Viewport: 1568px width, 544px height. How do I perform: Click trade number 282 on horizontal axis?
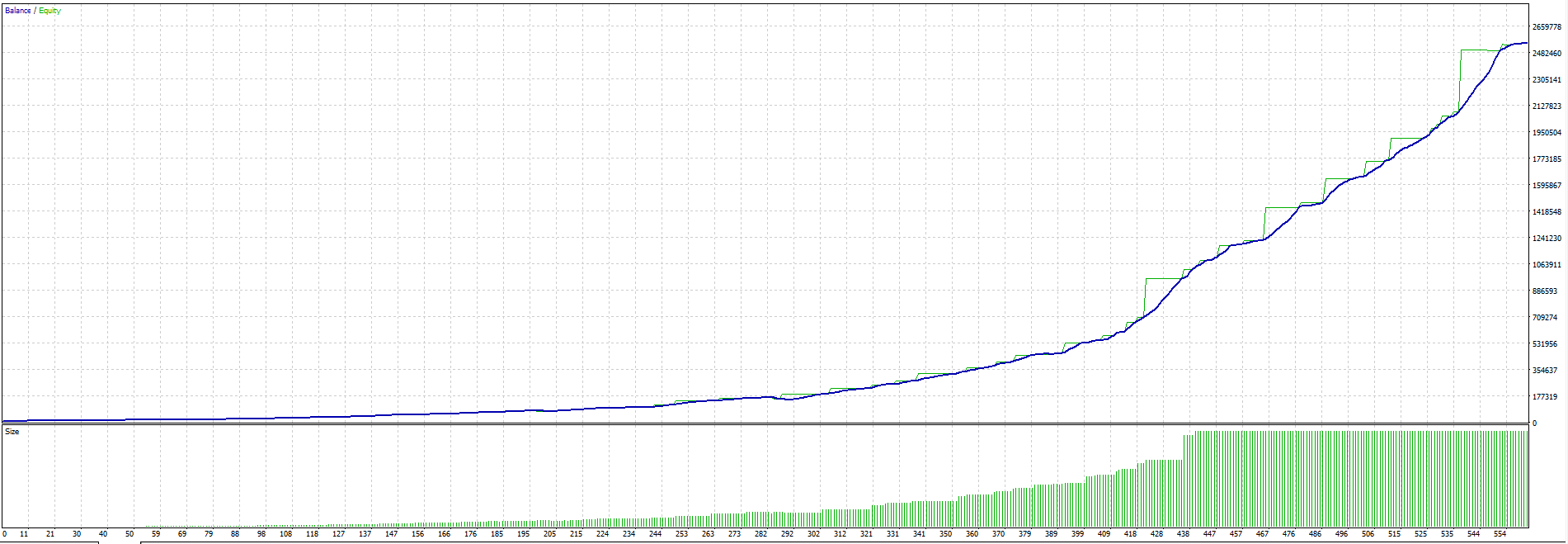(760, 534)
